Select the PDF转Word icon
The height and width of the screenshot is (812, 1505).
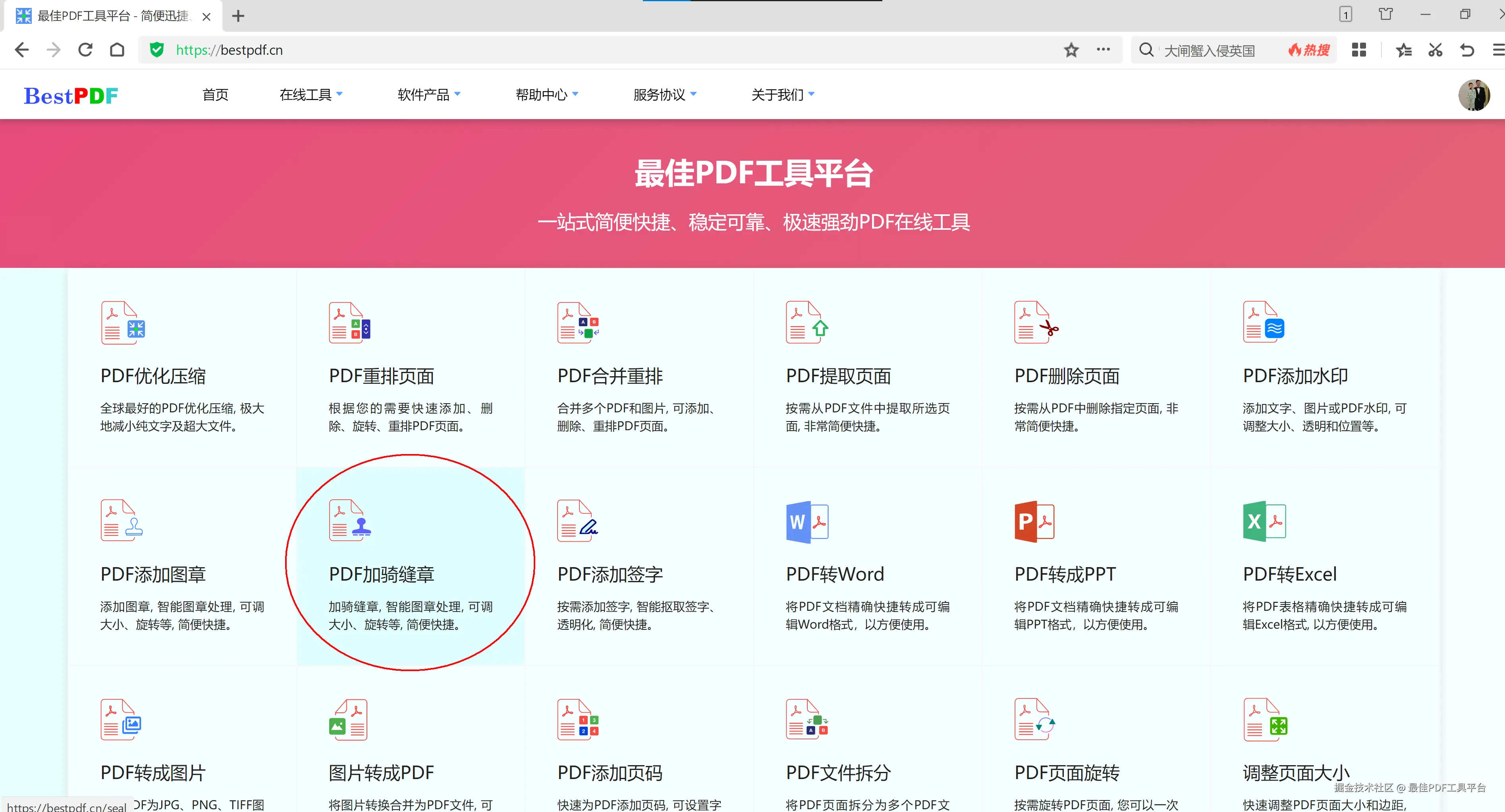[807, 521]
